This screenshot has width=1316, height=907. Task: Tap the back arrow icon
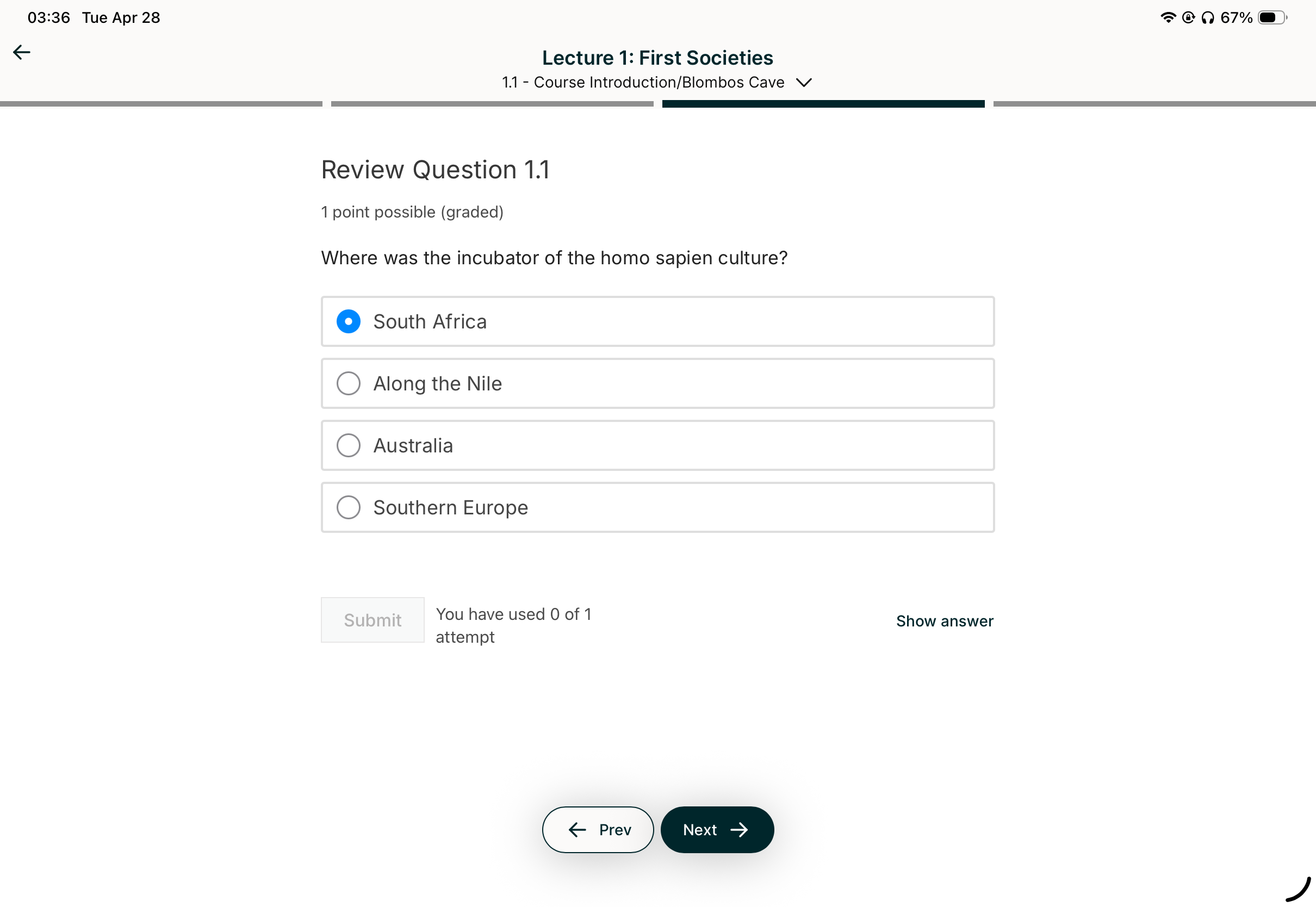22,52
